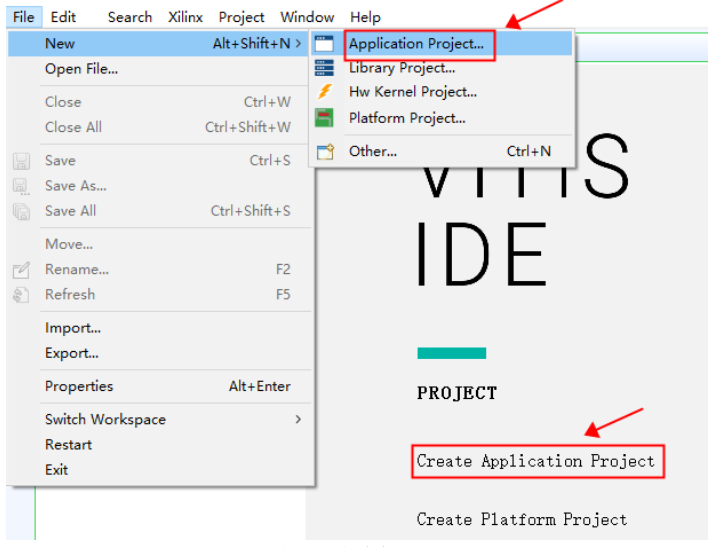Open the Xilinx menu
The image size is (718, 547).
[x=185, y=17]
